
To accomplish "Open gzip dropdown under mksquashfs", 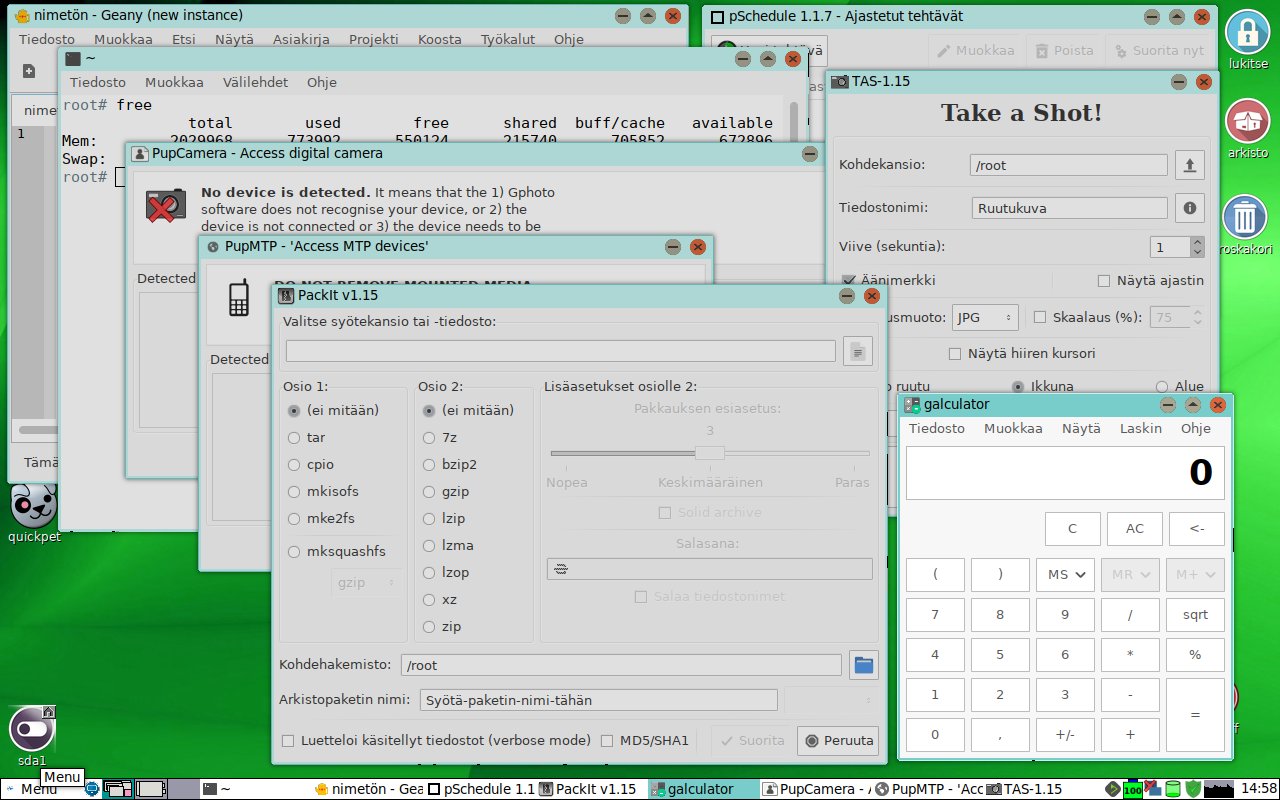I will (366, 581).
